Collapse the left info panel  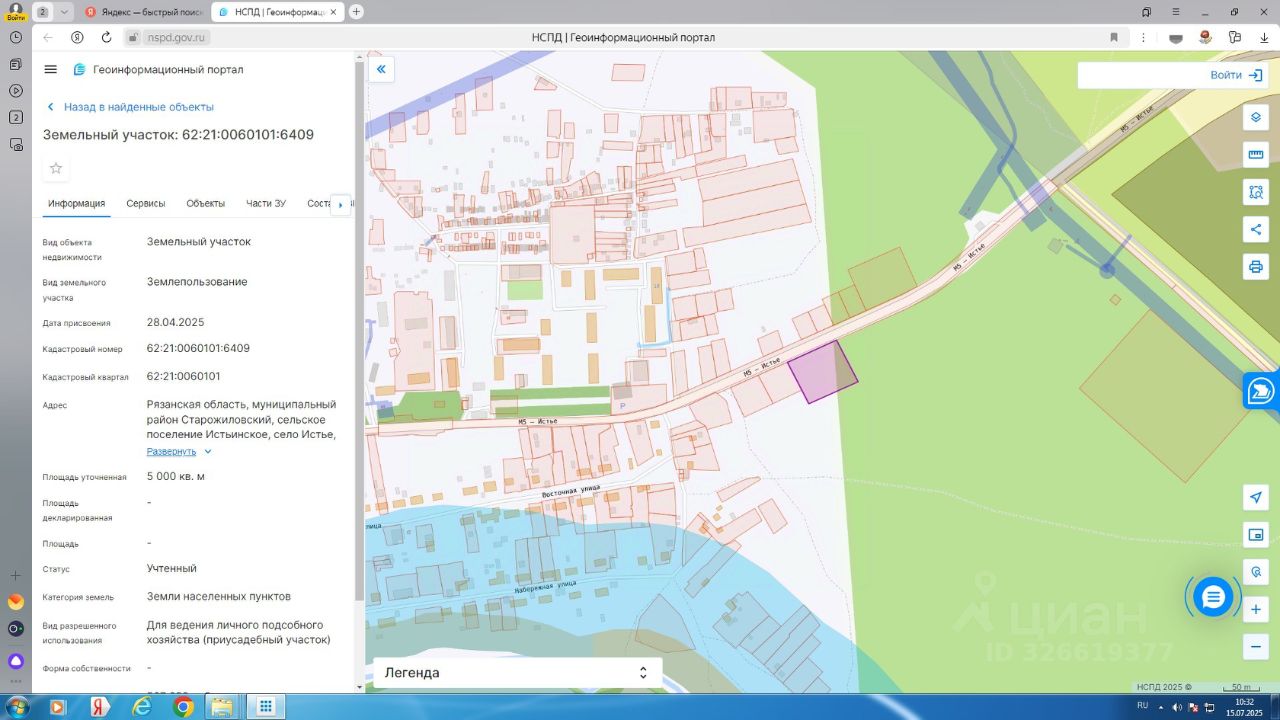click(381, 69)
